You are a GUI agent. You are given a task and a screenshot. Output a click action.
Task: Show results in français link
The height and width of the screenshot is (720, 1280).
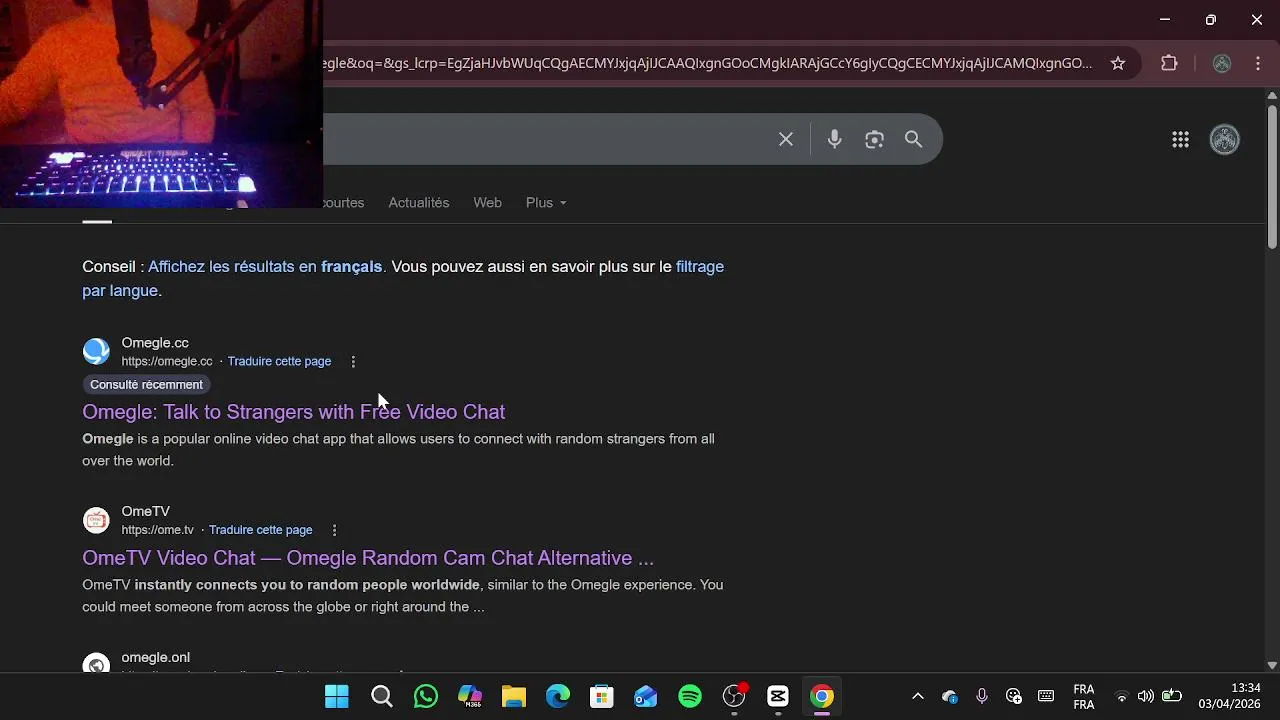[265, 267]
